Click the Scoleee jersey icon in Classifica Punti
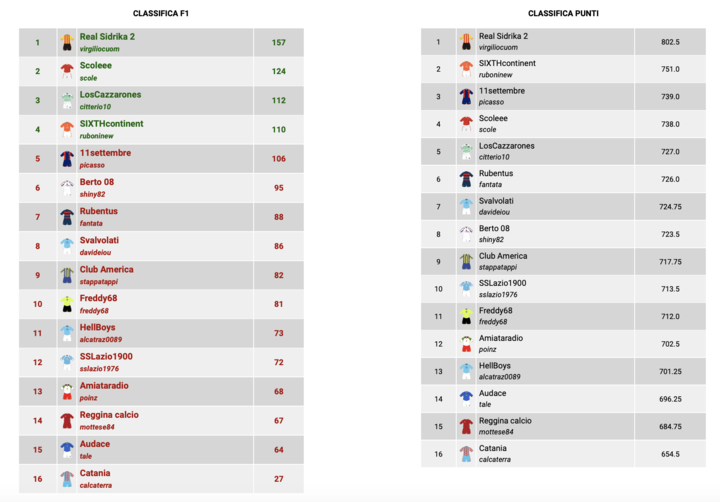This screenshot has height=502, width=720. (466, 124)
